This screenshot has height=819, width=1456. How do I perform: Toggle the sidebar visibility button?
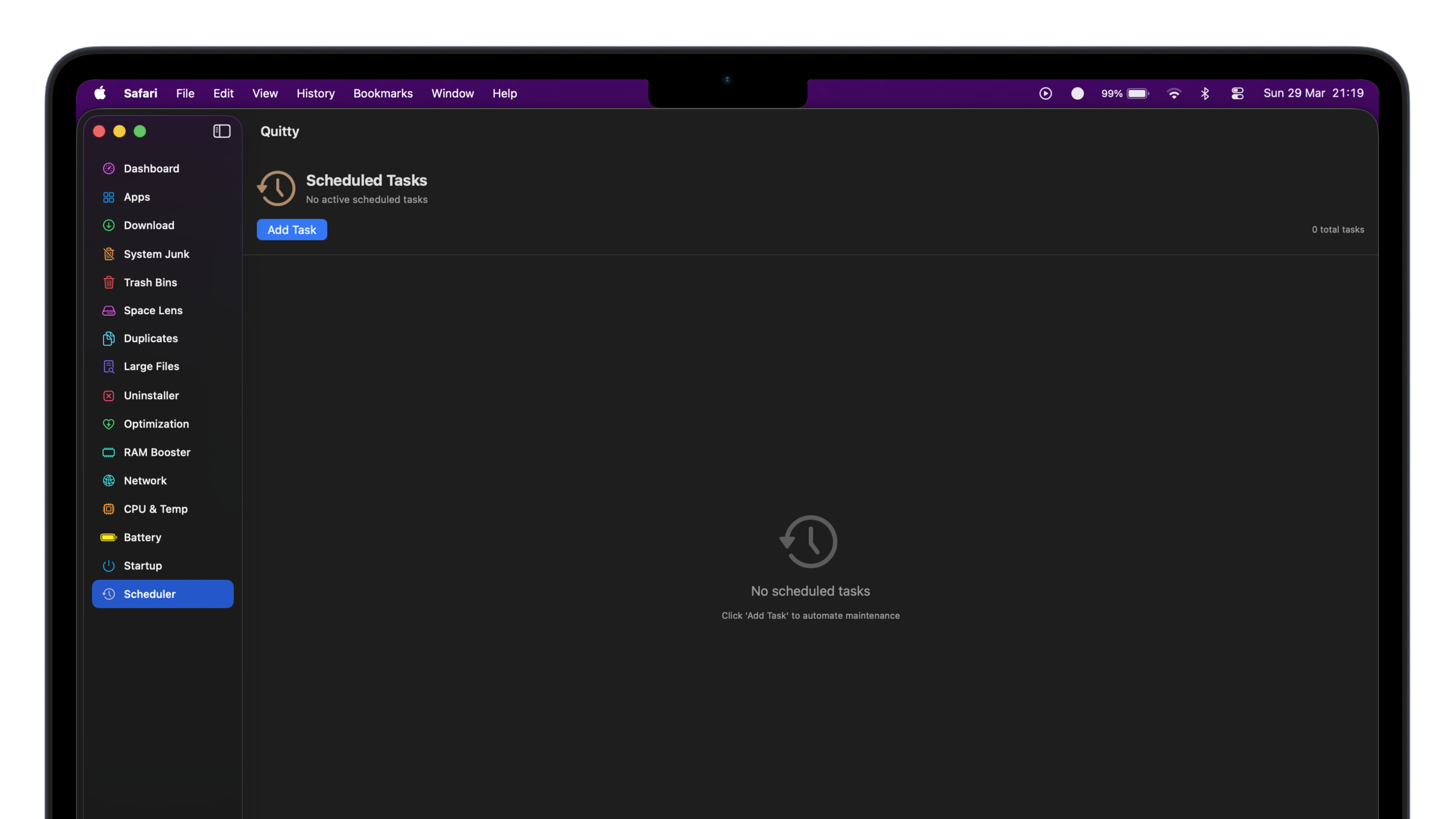click(x=221, y=131)
